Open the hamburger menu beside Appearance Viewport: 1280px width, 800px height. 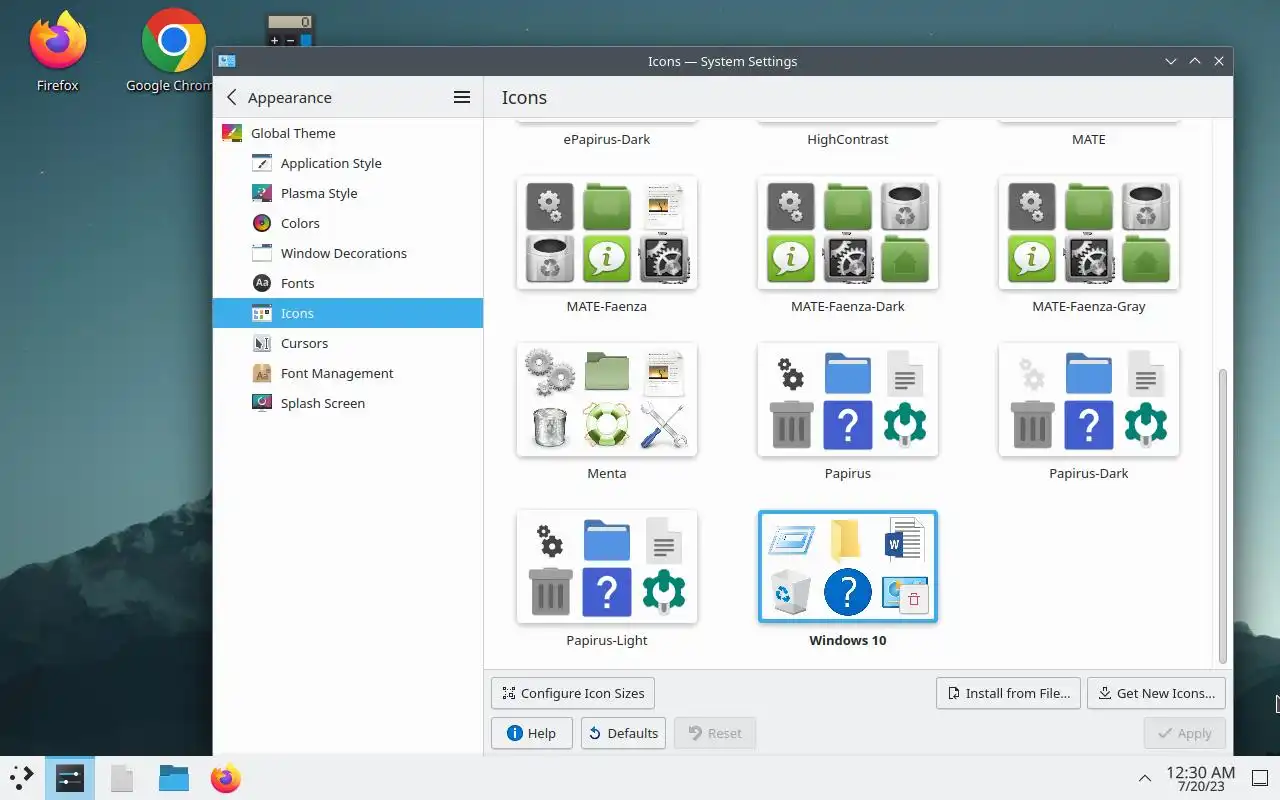tap(462, 97)
